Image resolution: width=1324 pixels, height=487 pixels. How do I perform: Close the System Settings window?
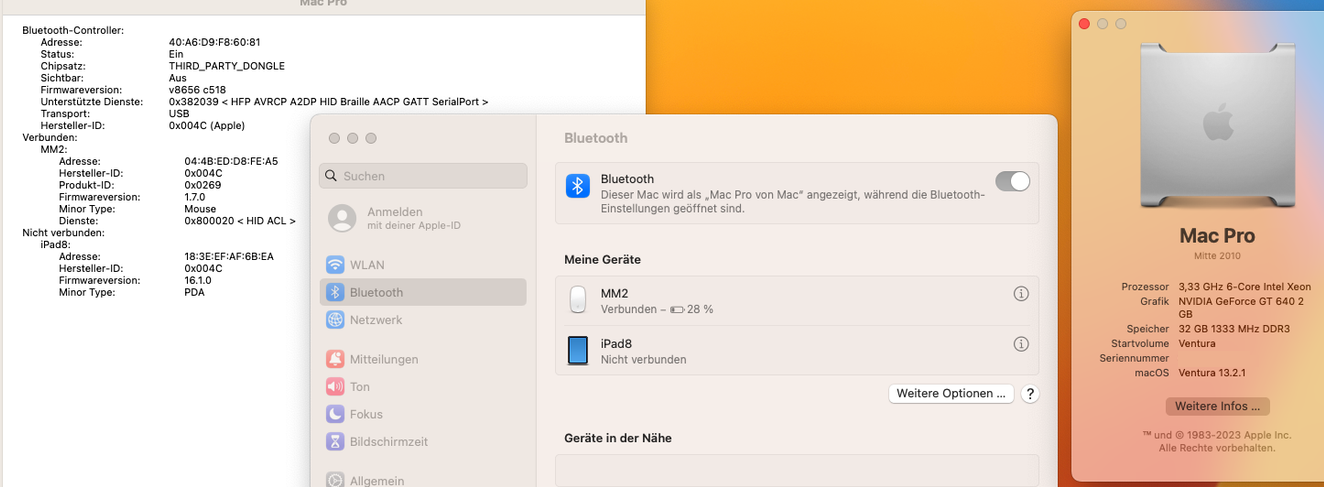point(334,138)
